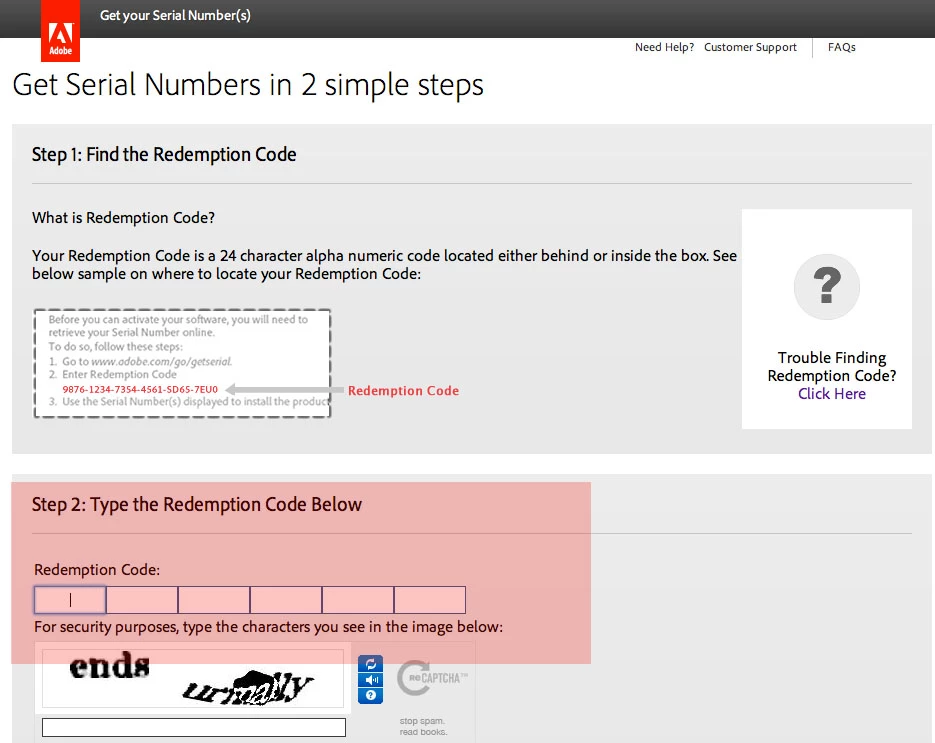Refresh the CAPTCHA challenge image
The height and width of the screenshot is (743, 935).
click(x=370, y=664)
